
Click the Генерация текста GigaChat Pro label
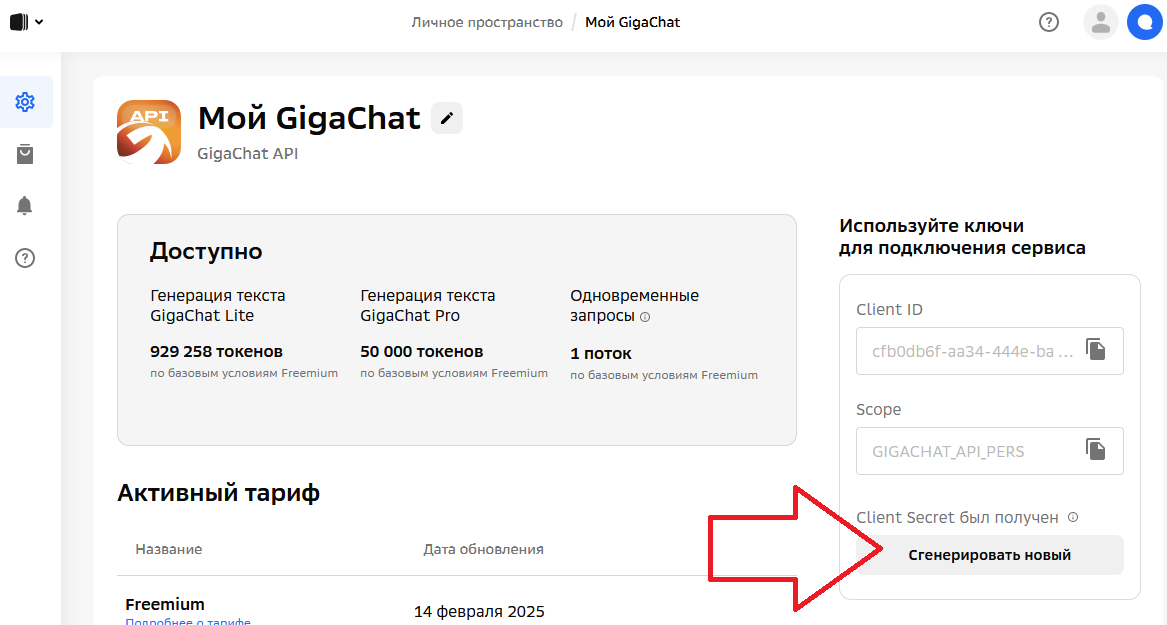(x=428, y=305)
